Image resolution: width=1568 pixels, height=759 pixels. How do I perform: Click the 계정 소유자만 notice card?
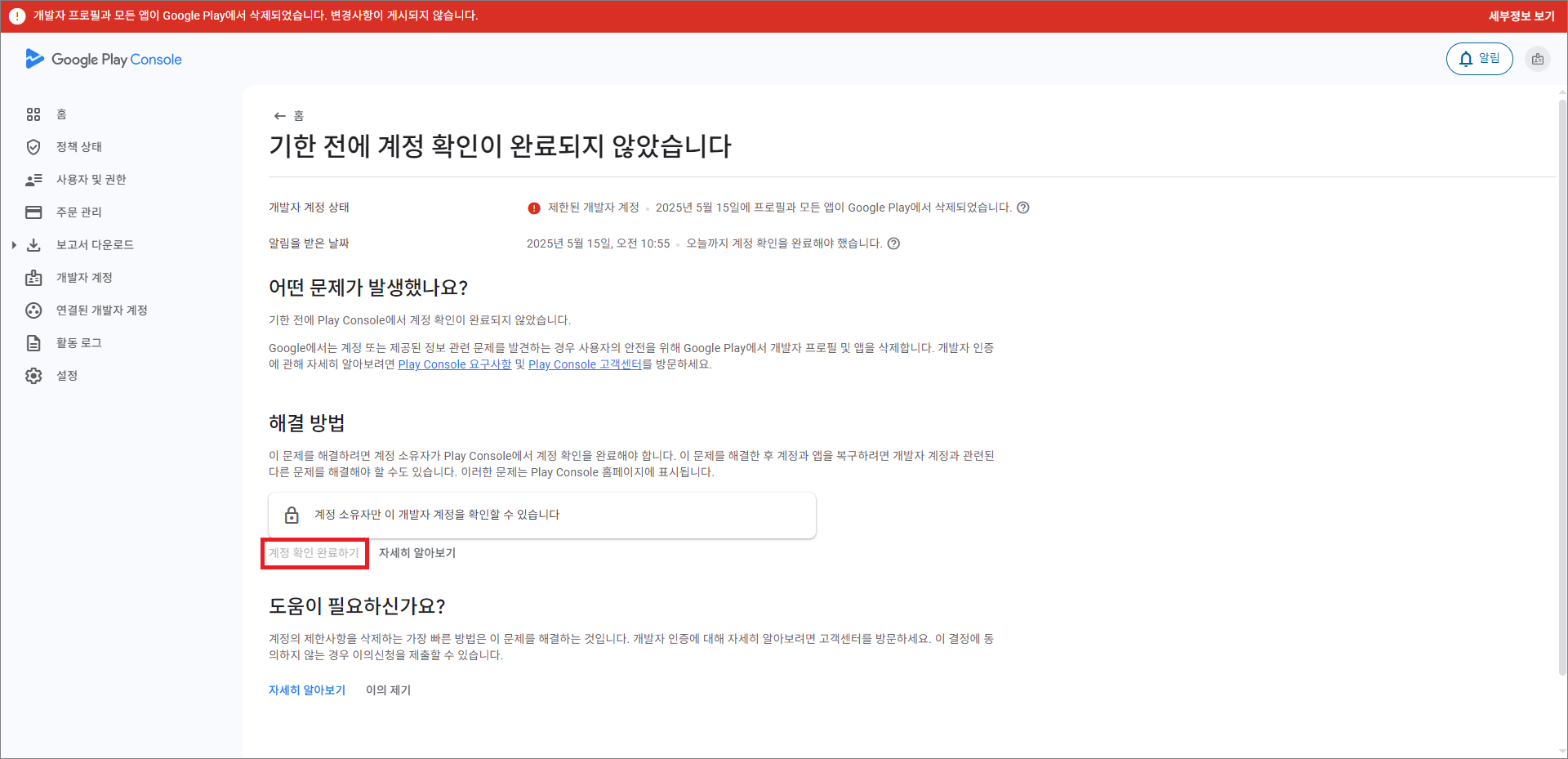click(542, 515)
